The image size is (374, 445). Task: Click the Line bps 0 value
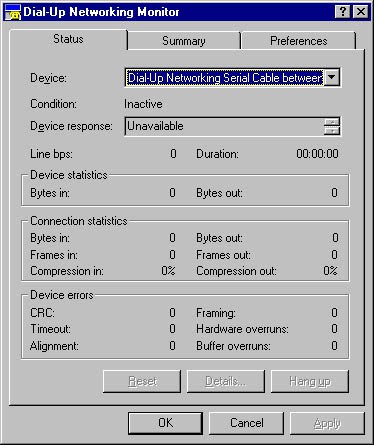(173, 154)
